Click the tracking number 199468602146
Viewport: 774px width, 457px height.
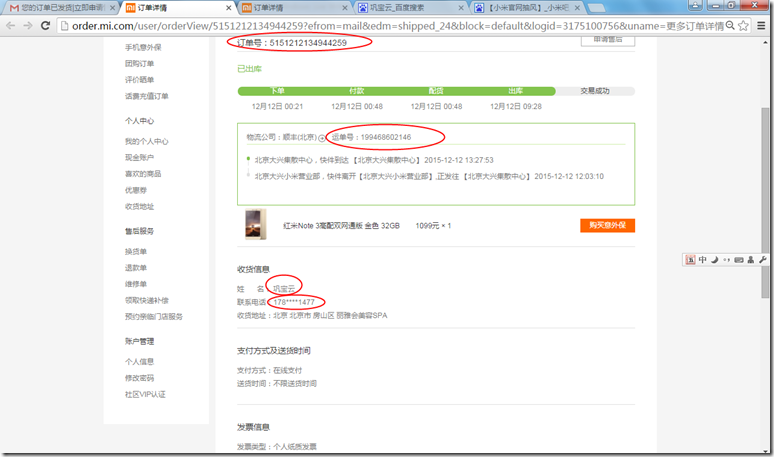click(x=386, y=137)
